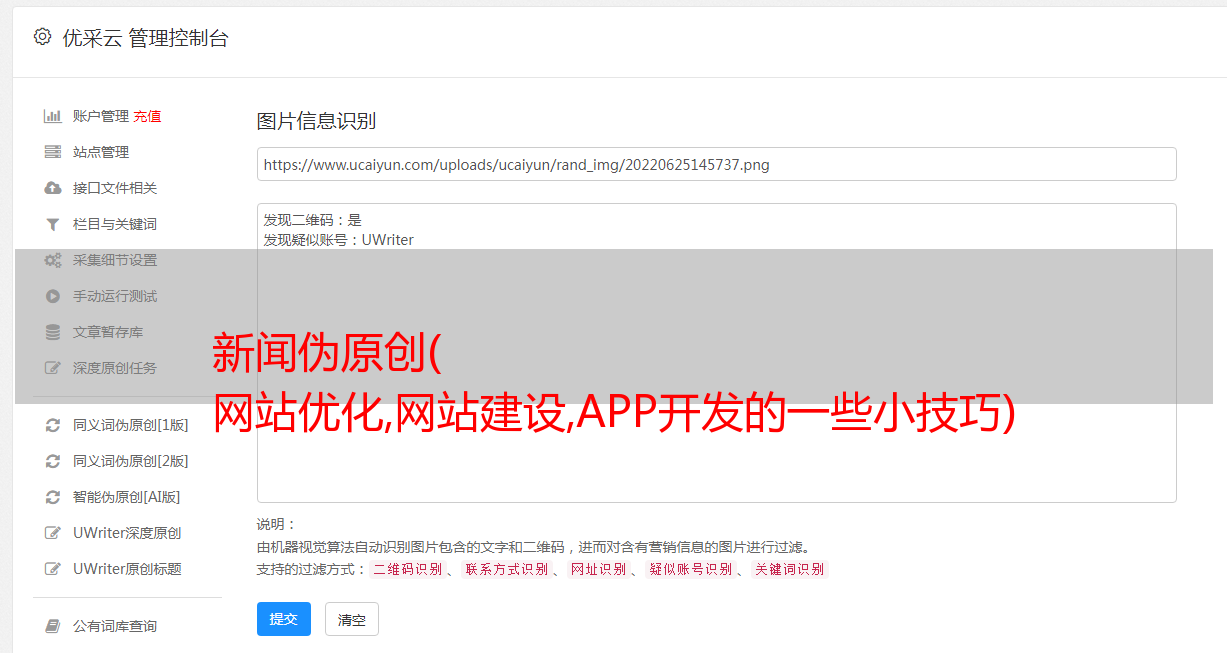Open 接口文件相关 menu item
Image resolution: width=1227 pixels, height=653 pixels.
tap(115, 188)
